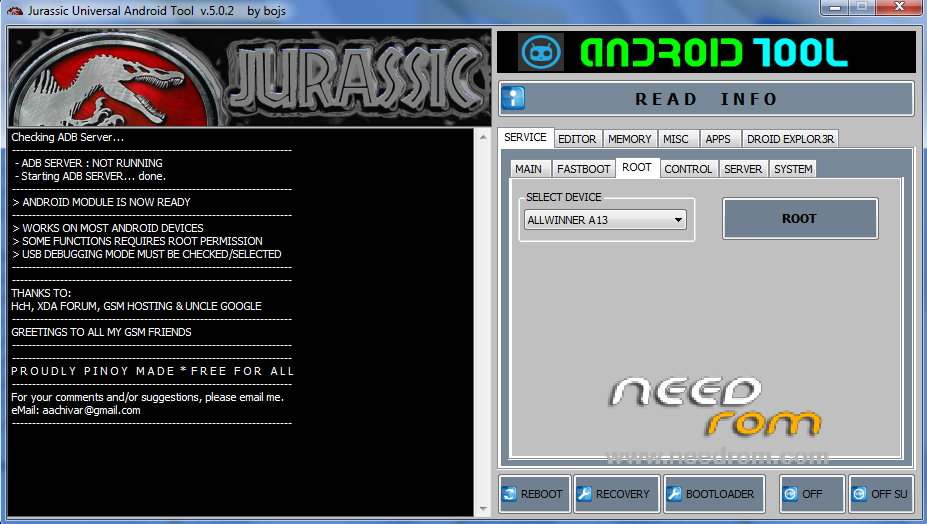
Task: Click the large ROOT button
Action: [799, 218]
